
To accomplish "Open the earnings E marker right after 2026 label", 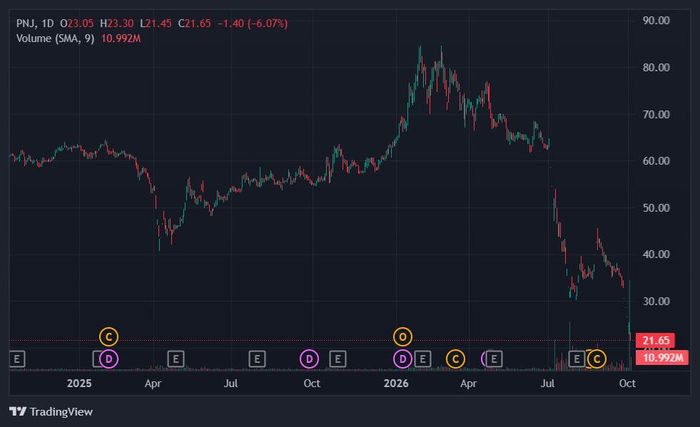I will pos(422,359).
